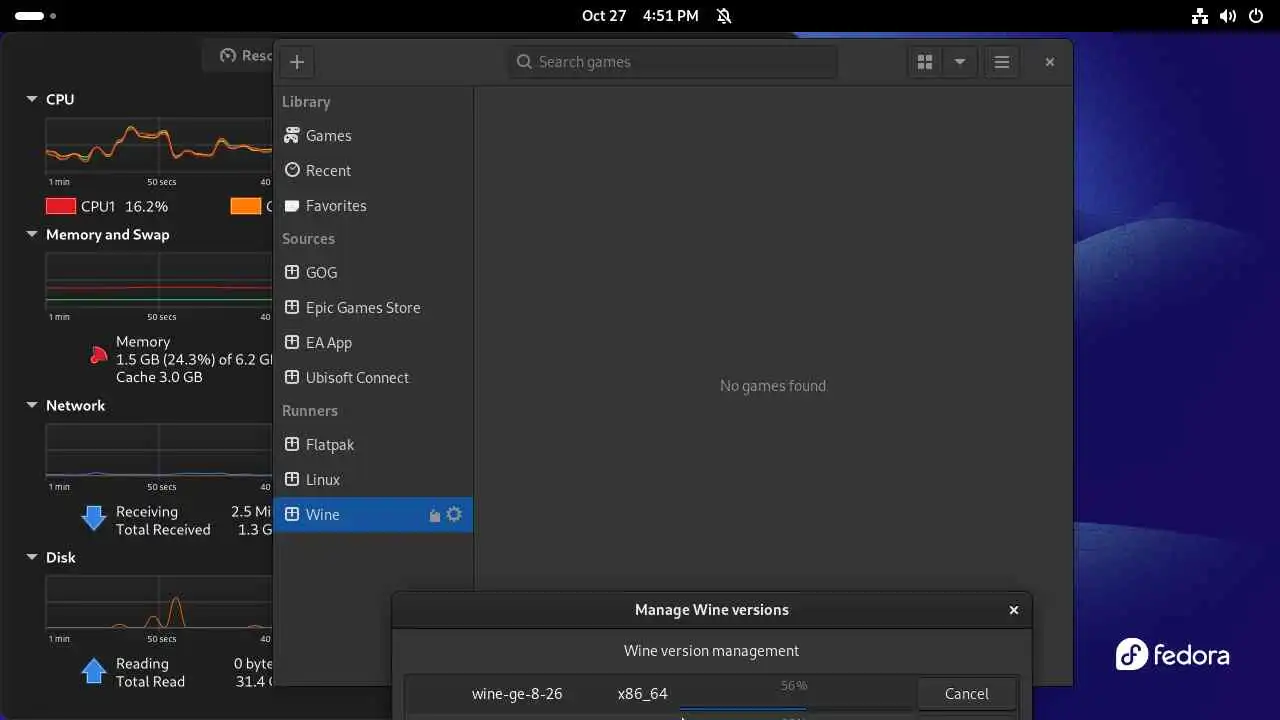The width and height of the screenshot is (1280, 720).
Task: Click the CPU history graph
Action: (158, 146)
